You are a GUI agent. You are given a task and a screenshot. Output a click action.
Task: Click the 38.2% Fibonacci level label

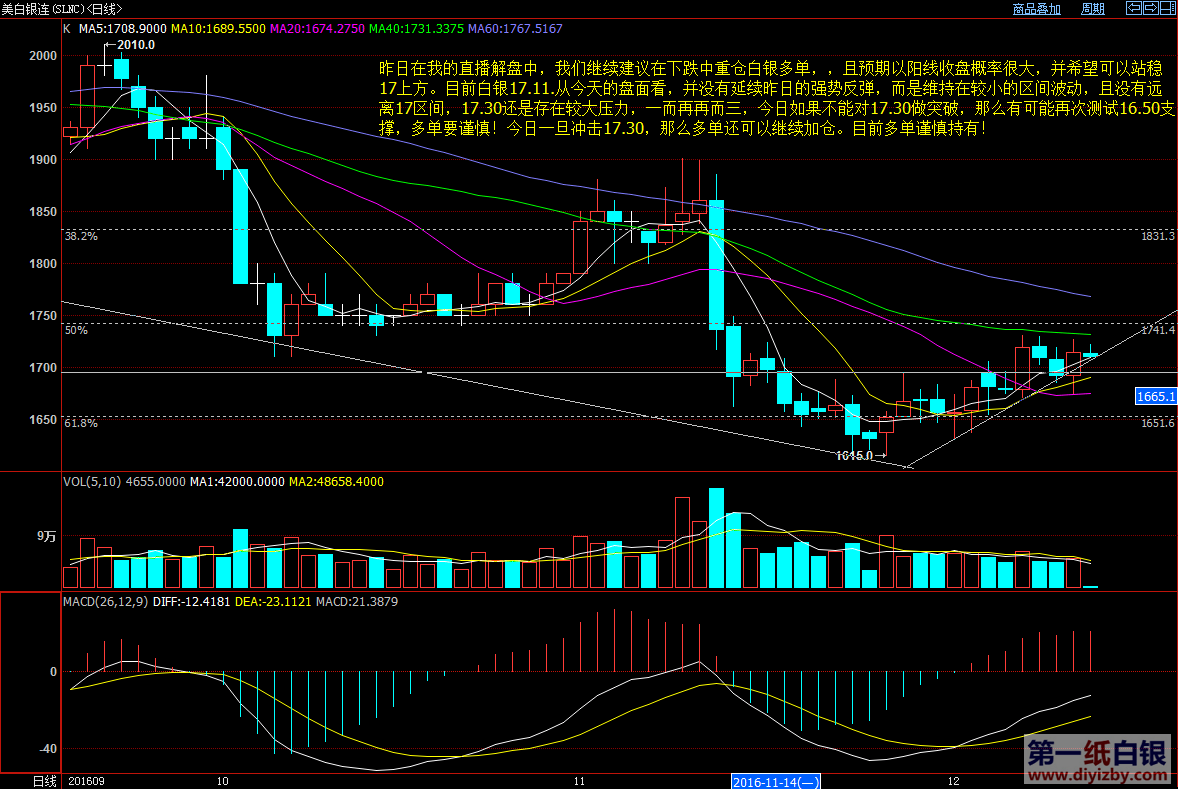81,237
